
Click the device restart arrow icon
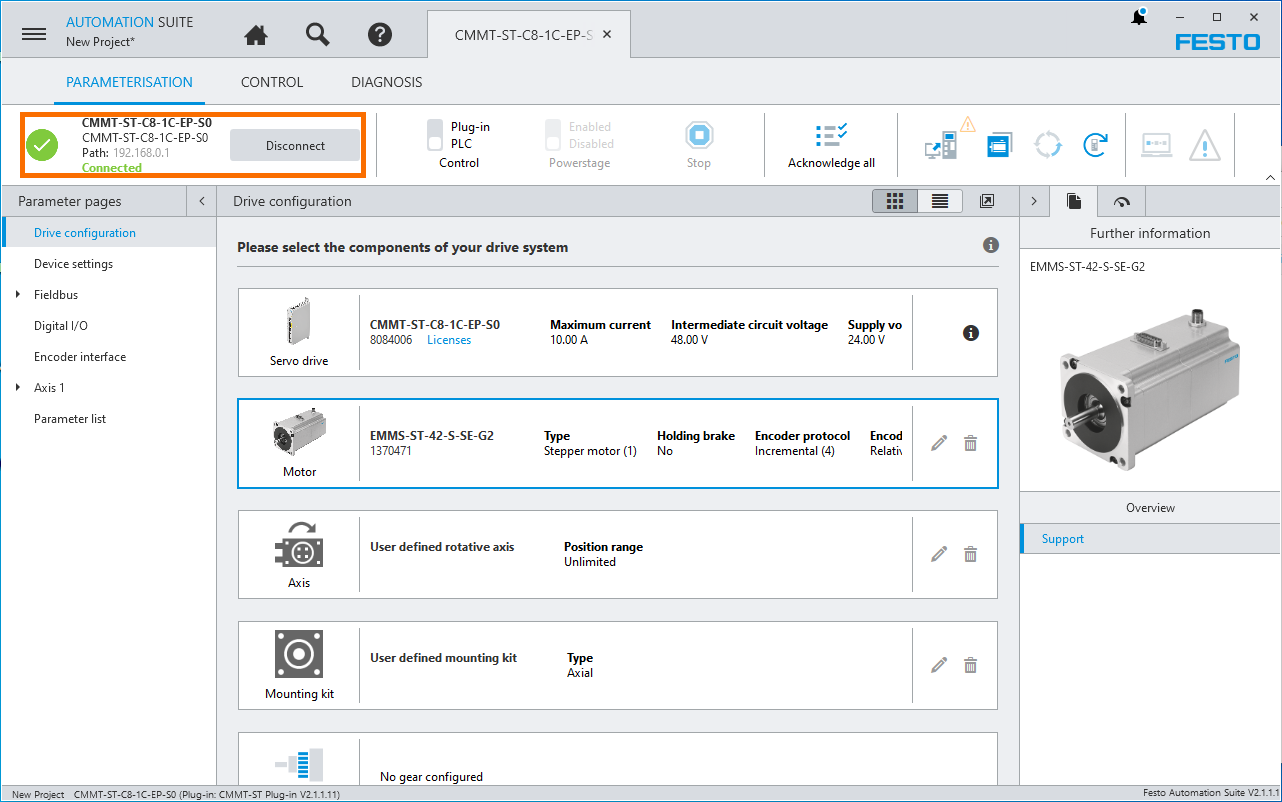point(1096,145)
